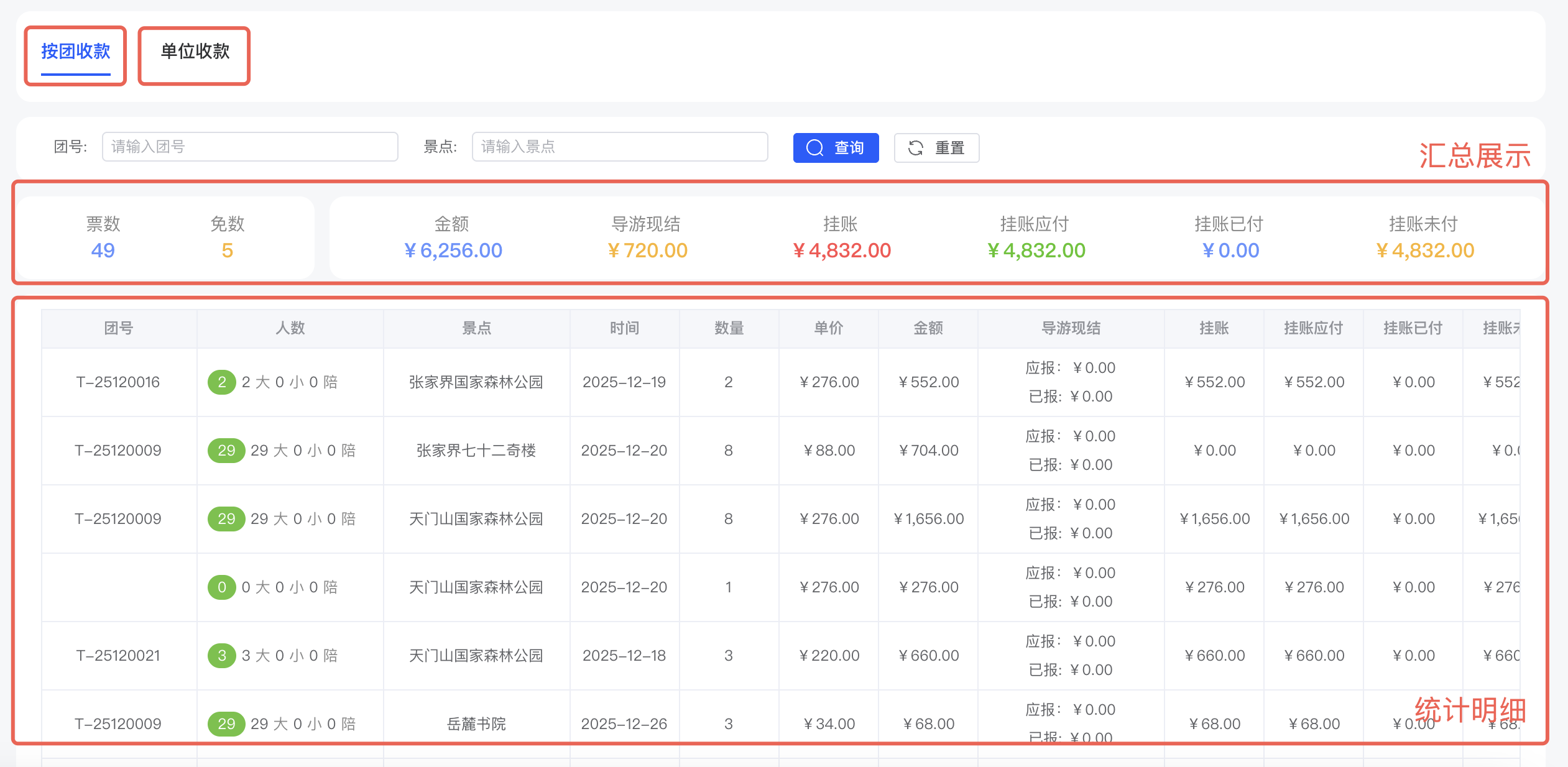
Task: Click magnifier icon in 查询 button
Action: point(814,148)
